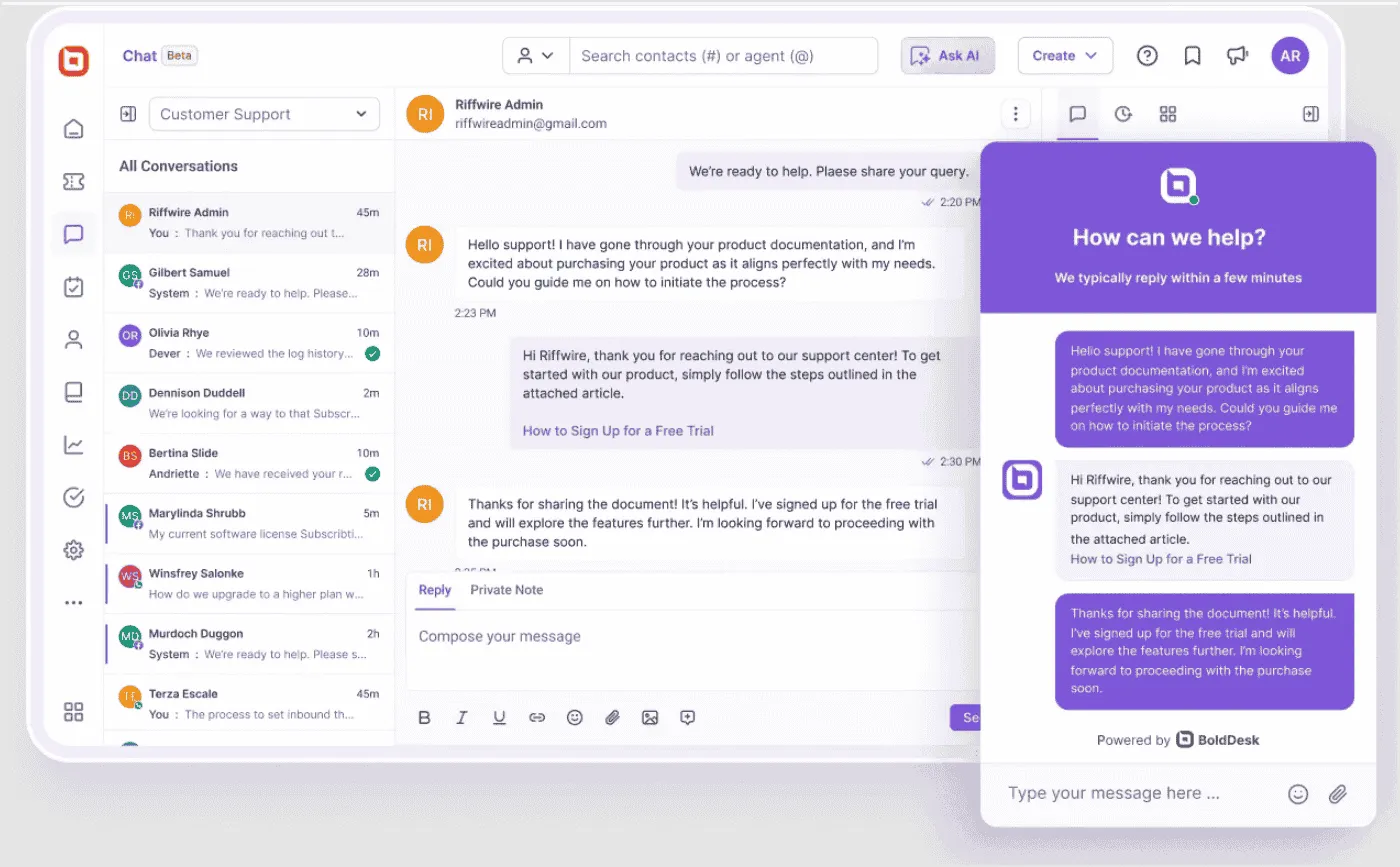The image size is (1400, 867).
Task: Collapse the conversation list panel icon
Action: (128, 114)
